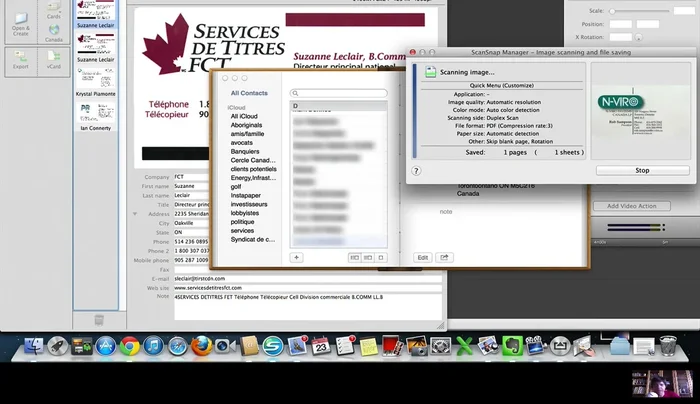Click the X Rotation value field
The height and width of the screenshot is (404, 700).
(621, 37)
